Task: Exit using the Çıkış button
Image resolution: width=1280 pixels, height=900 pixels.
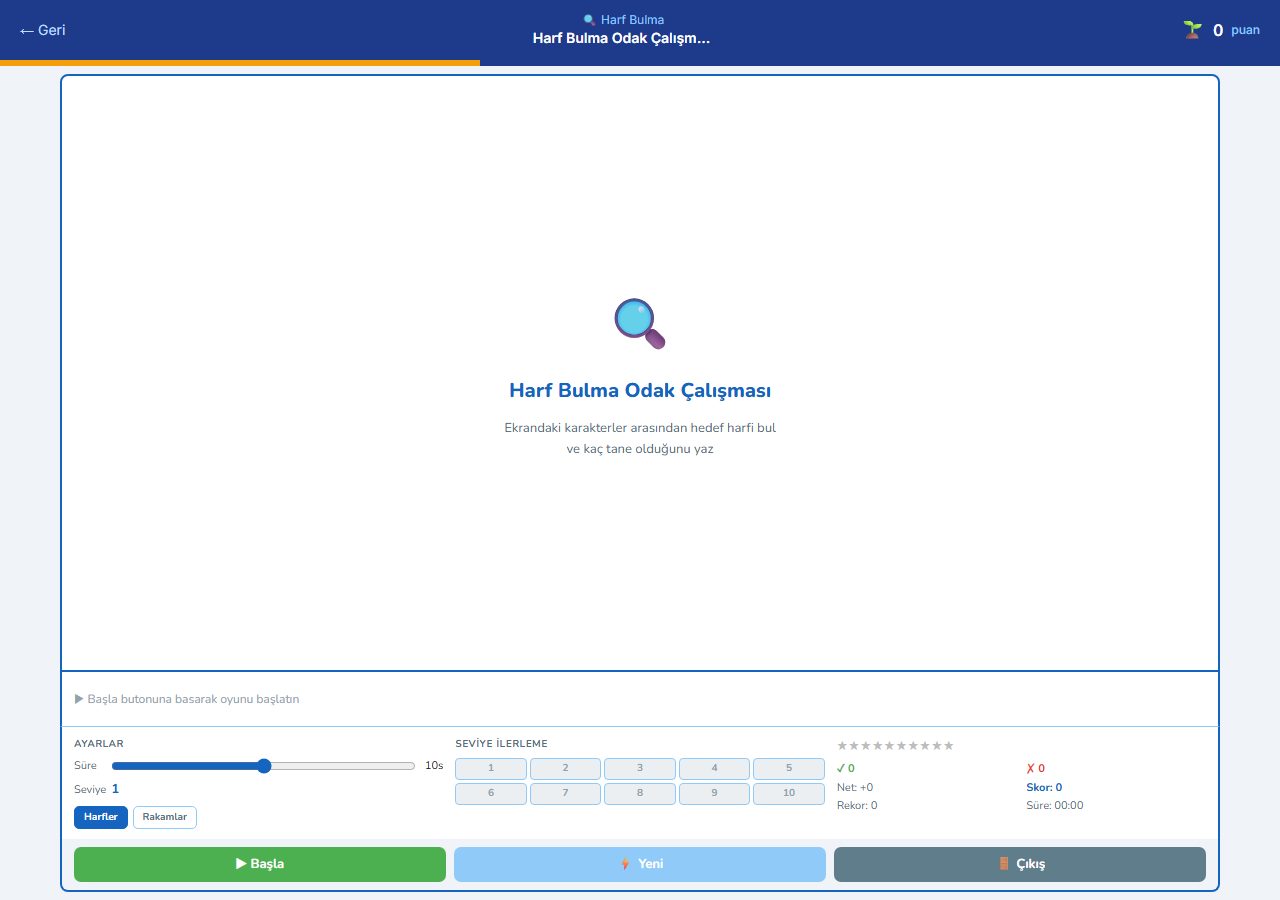Action: click(1020, 864)
